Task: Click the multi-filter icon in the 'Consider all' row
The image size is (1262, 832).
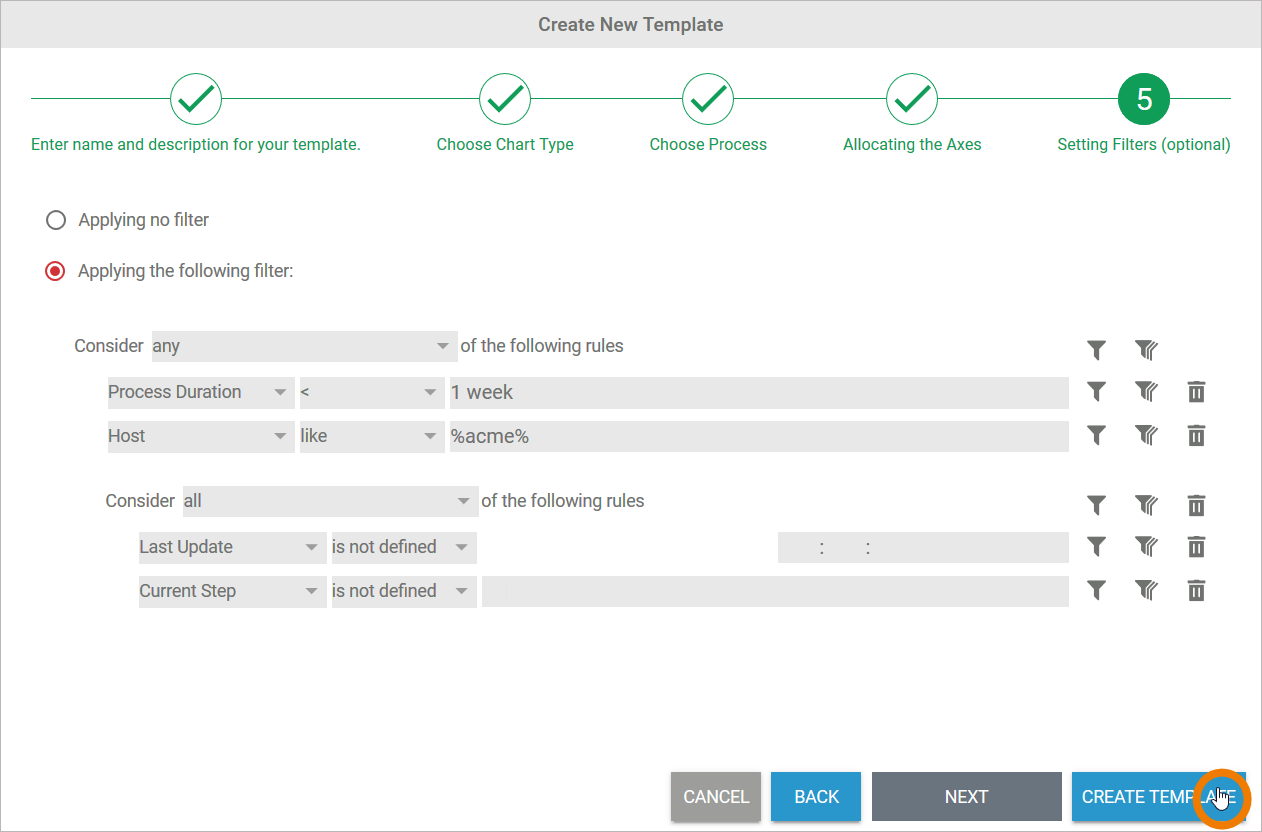Action: coord(1146,505)
